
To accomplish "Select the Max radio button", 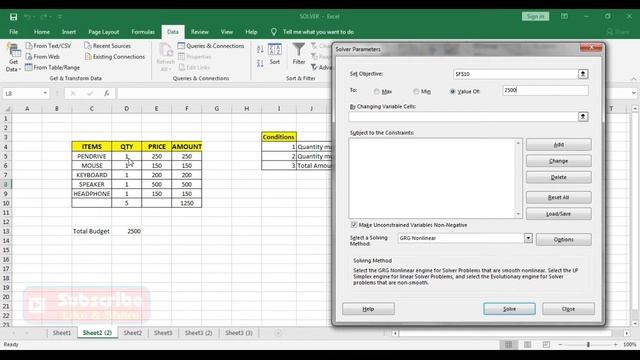I will (376, 91).
